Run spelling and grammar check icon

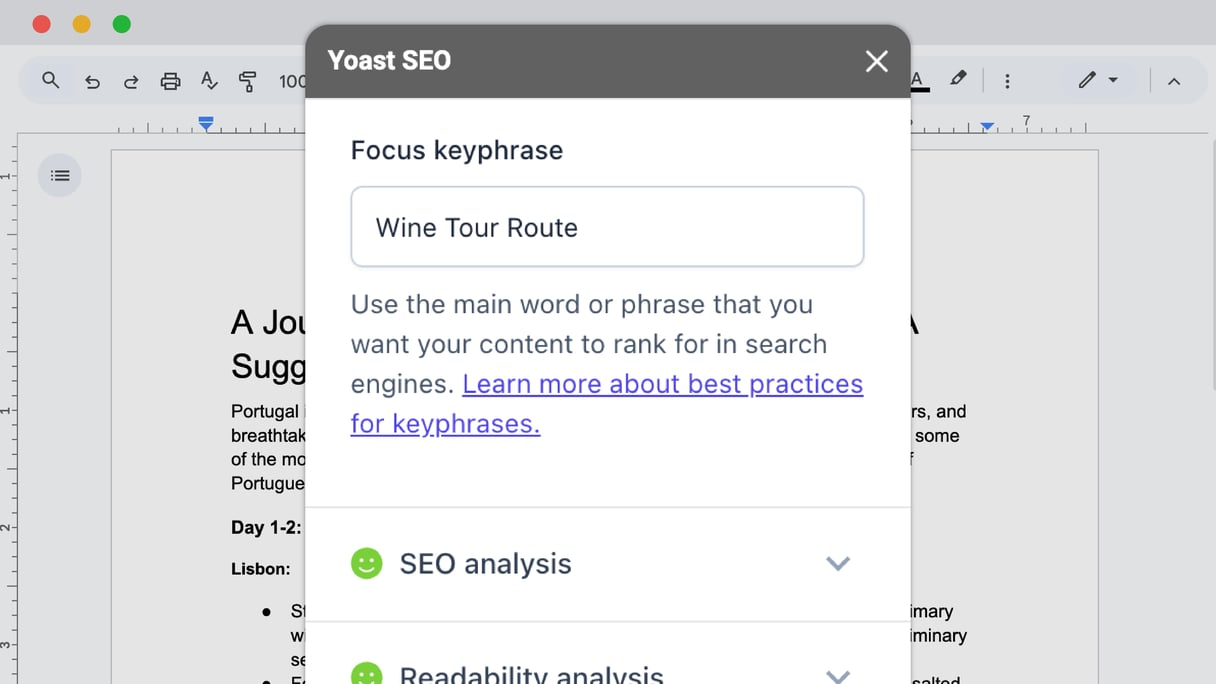pos(209,81)
